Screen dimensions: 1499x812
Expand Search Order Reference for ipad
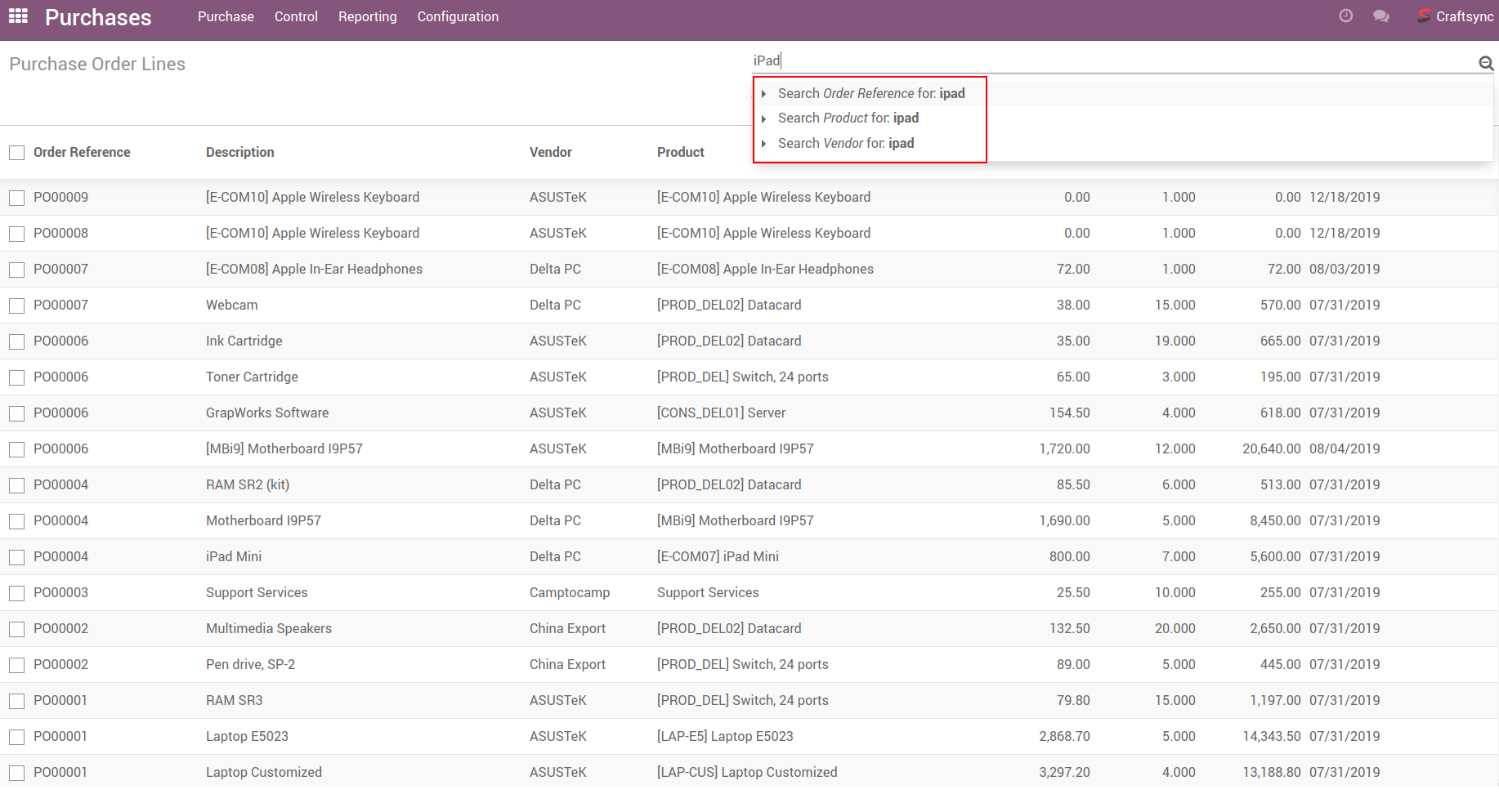coord(764,94)
